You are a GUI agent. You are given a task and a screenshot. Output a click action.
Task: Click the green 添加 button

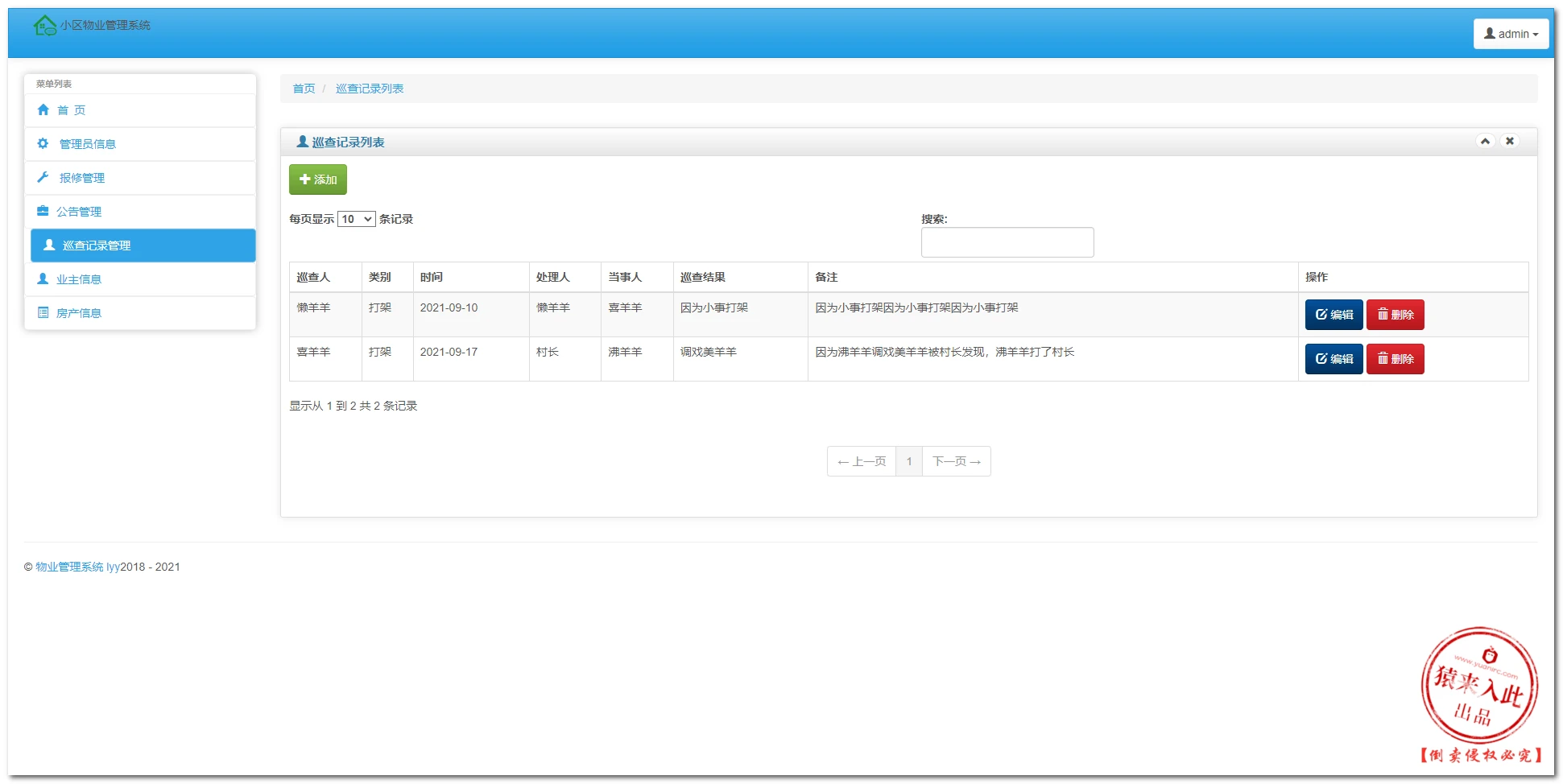tap(318, 179)
